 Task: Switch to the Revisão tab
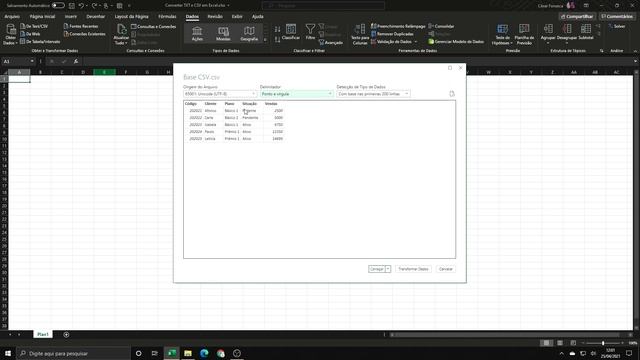pyautogui.click(x=215, y=17)
